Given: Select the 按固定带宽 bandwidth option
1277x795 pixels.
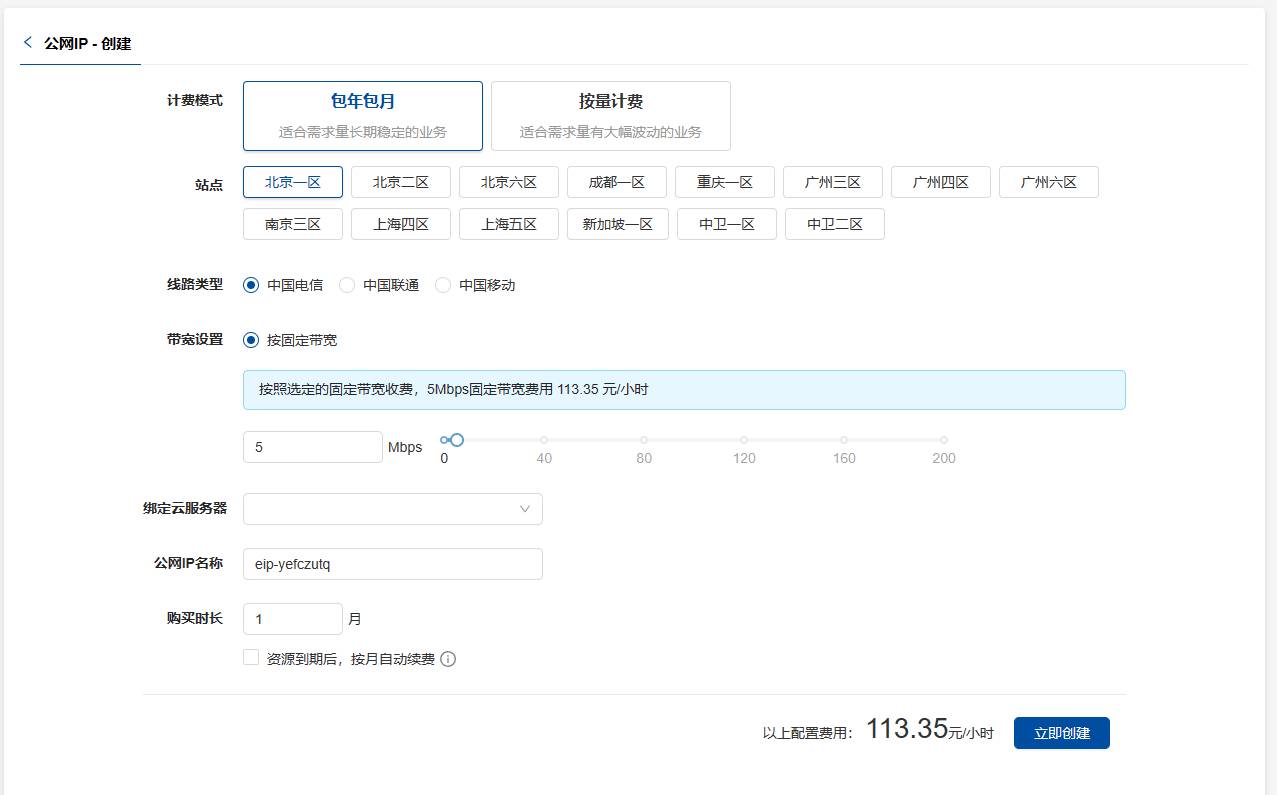Looking at the screenshot, I should coord(251,340).
